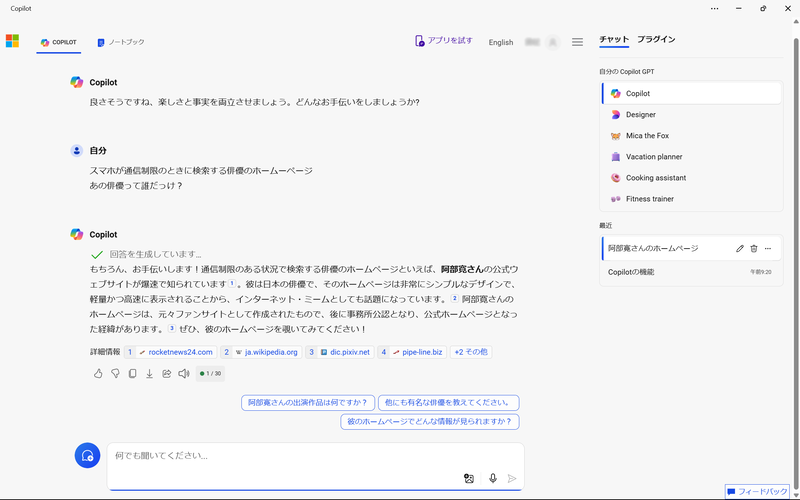Viewport: 800px width, 500px height.
Task: Add an image with image icon
Action: (468, 478)
